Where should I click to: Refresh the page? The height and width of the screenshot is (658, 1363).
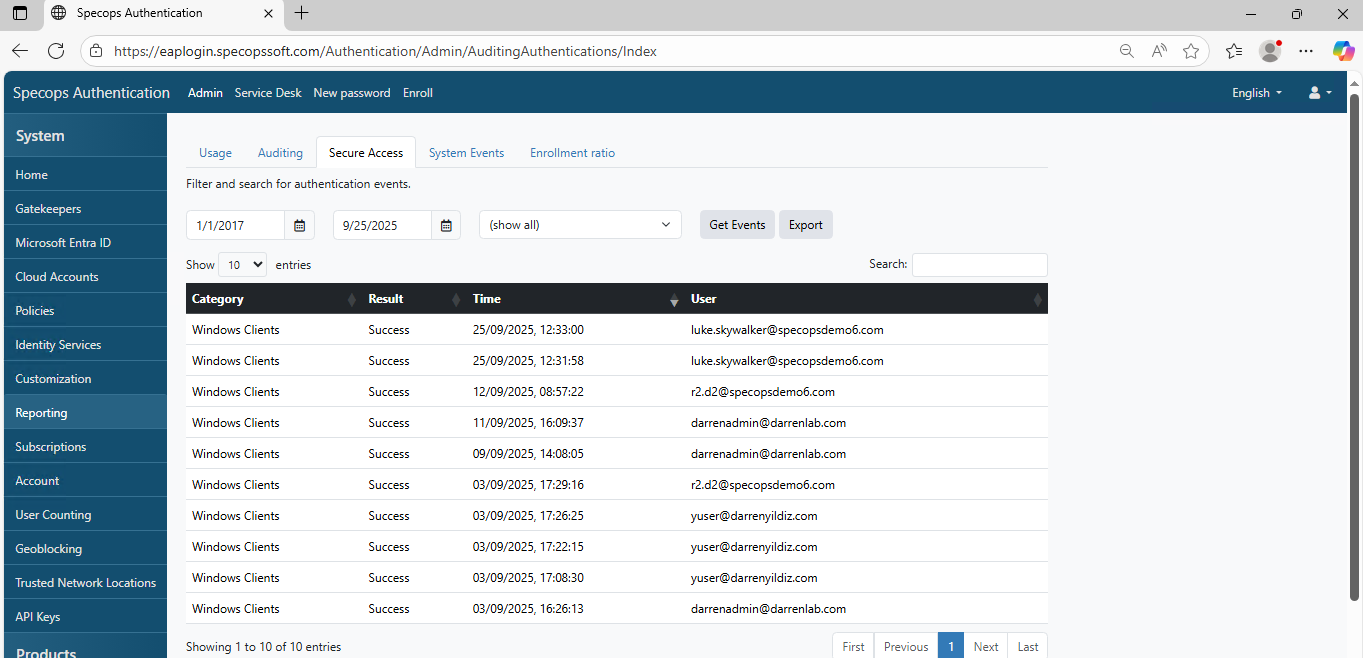pos(56,50)
